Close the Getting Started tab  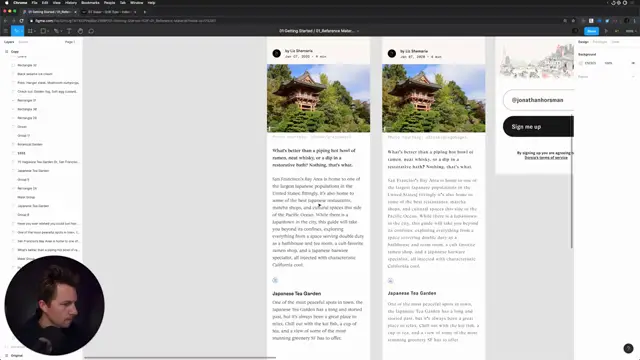pos(76,12)
